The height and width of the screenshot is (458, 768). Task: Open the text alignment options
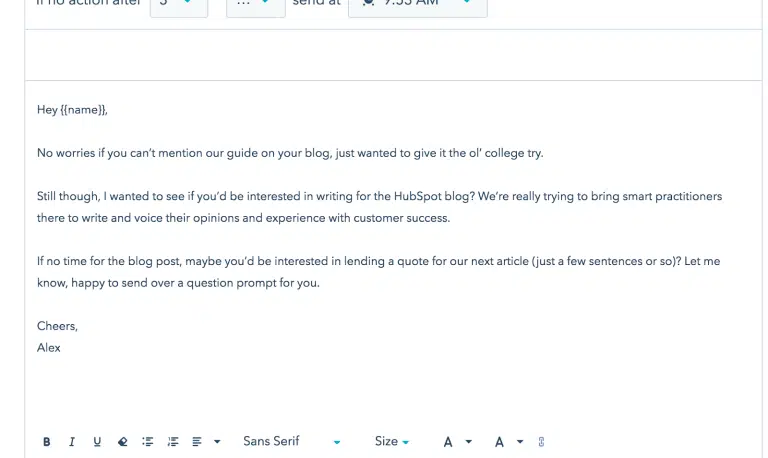(x=205, y=442)
